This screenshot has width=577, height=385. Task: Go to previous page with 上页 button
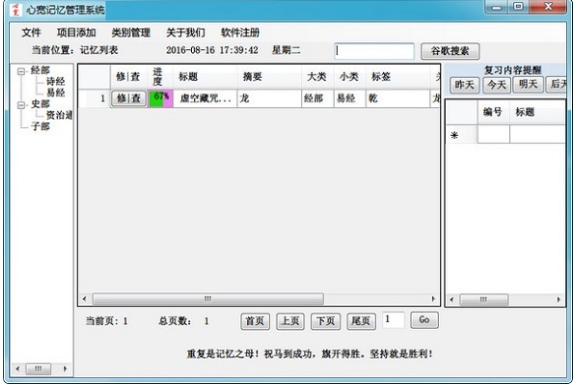click(x=290, y=321)
